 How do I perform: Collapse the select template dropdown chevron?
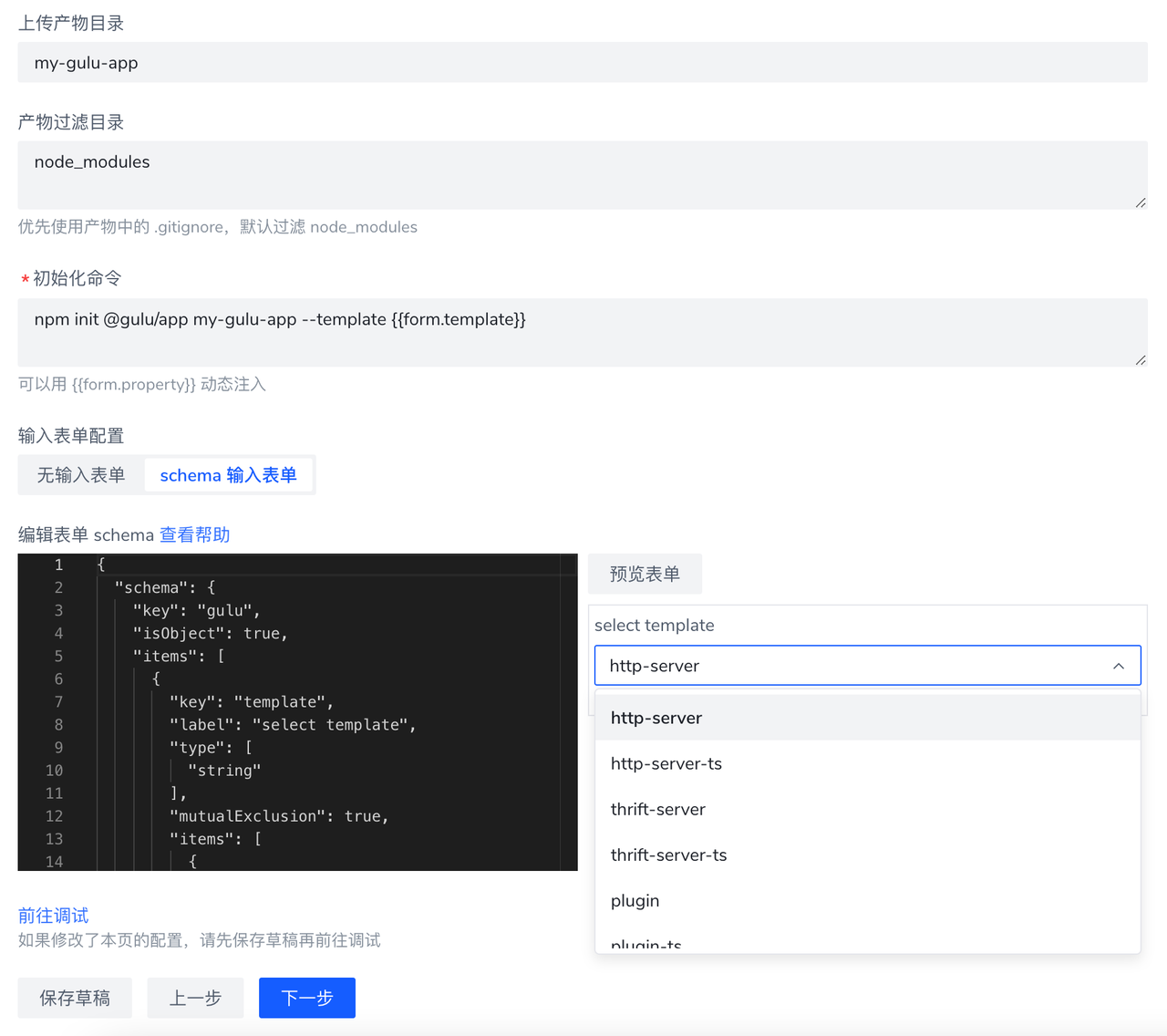pos(1119,667)
